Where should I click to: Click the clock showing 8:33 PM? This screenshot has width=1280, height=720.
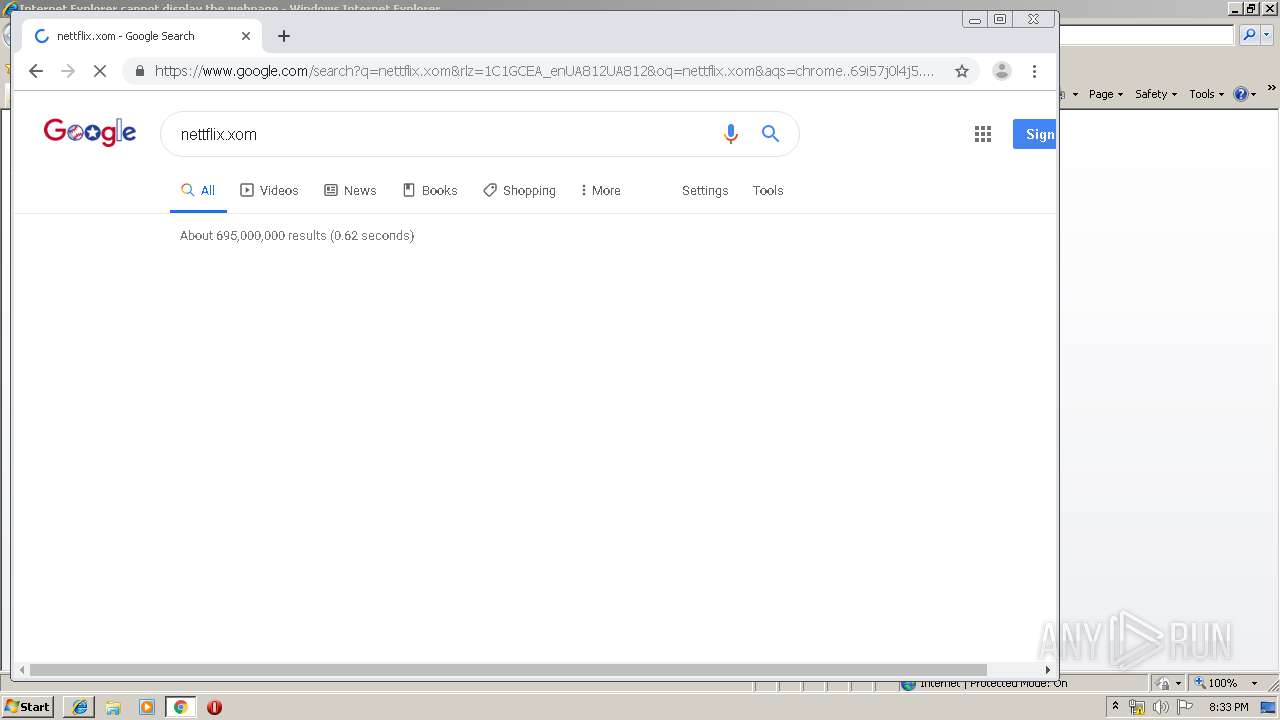[x=1228, y=707]
